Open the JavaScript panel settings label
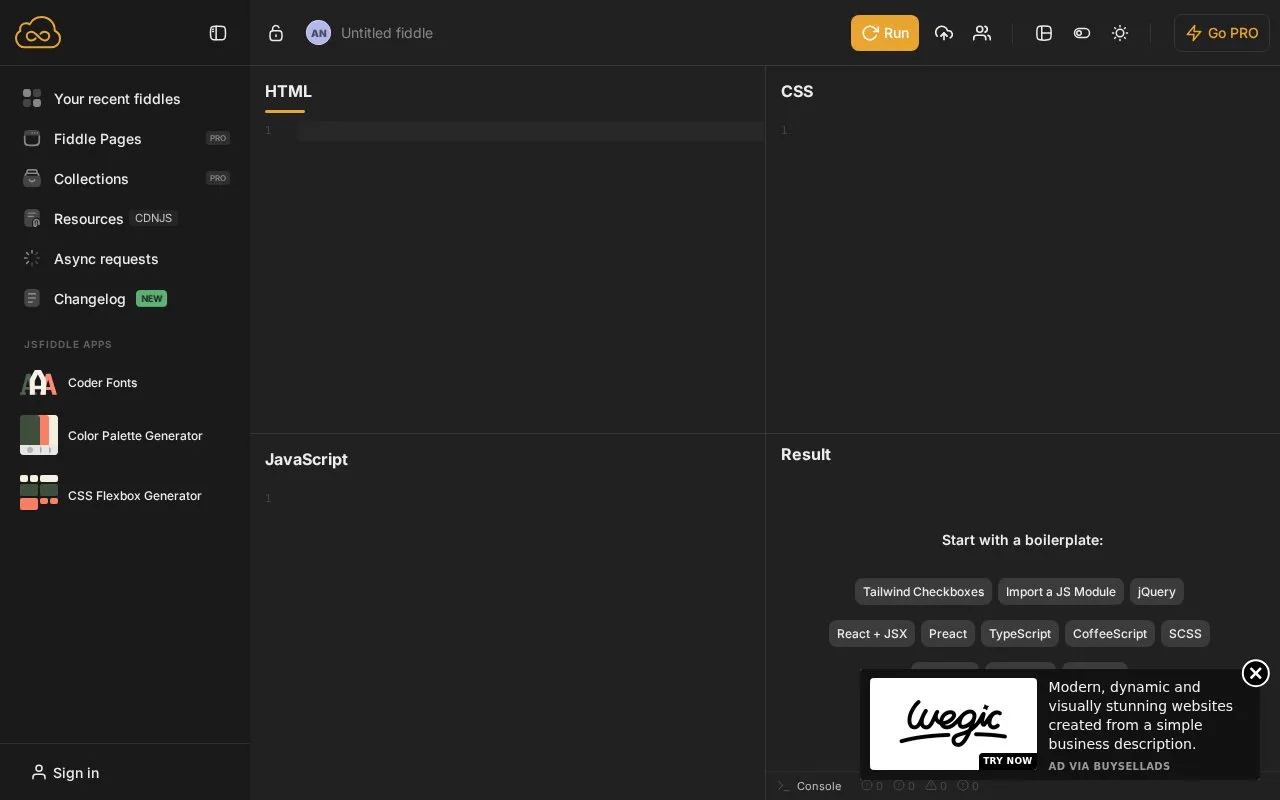This screenshot has width=1280, height=800. (x=306, y=459)
